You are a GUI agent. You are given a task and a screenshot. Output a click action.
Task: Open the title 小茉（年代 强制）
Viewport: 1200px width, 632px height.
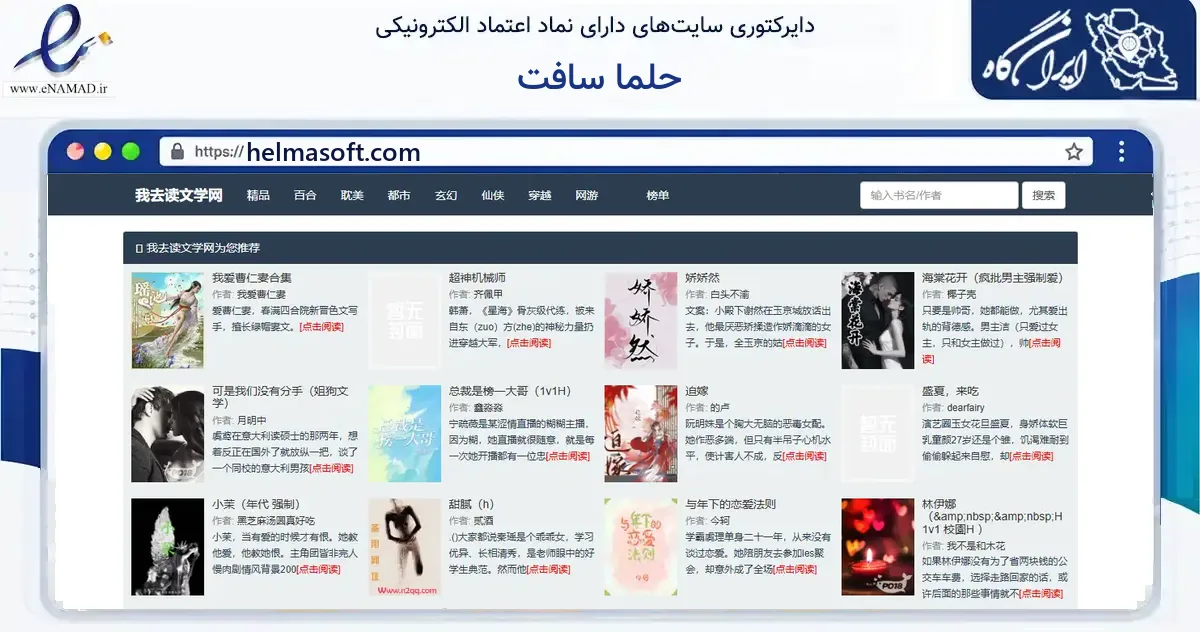pos(256,504)
